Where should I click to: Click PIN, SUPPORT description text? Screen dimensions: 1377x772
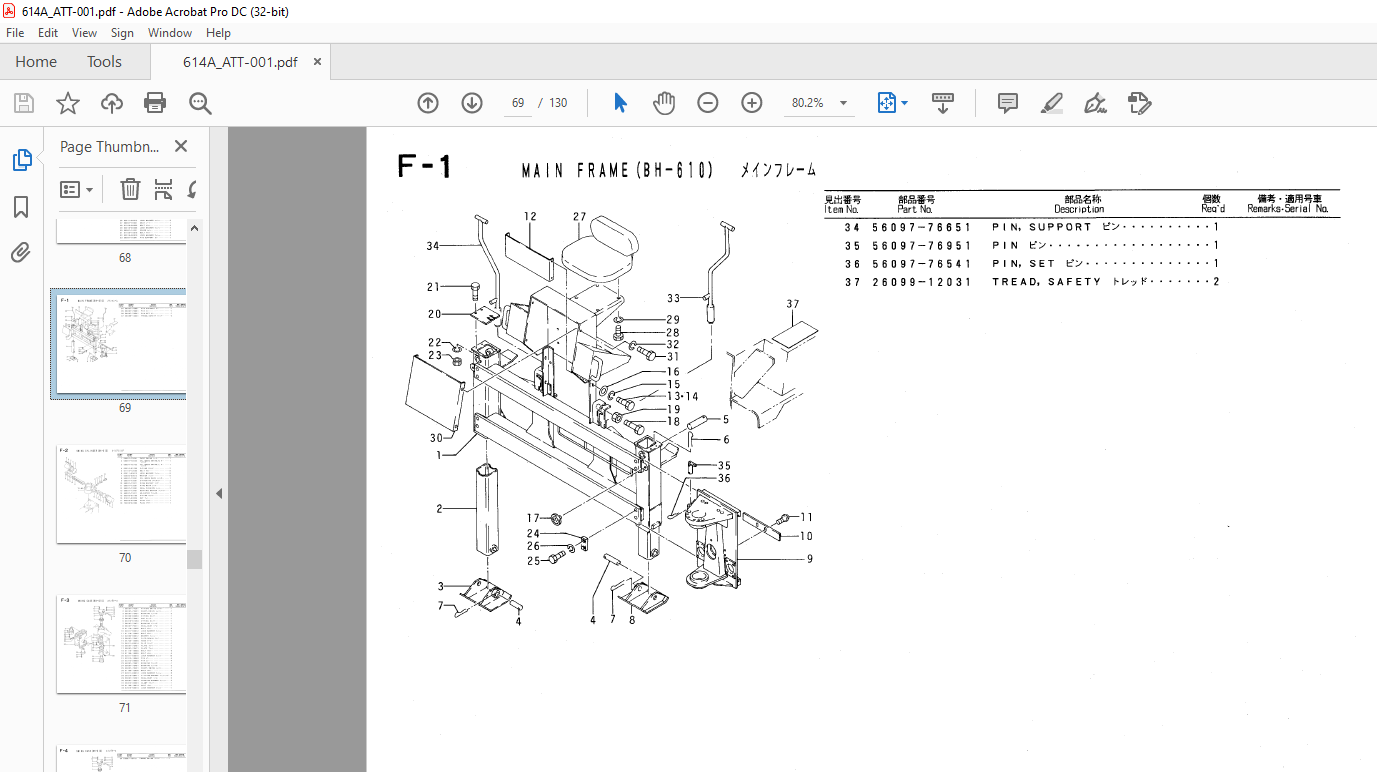pos(1042,227)
